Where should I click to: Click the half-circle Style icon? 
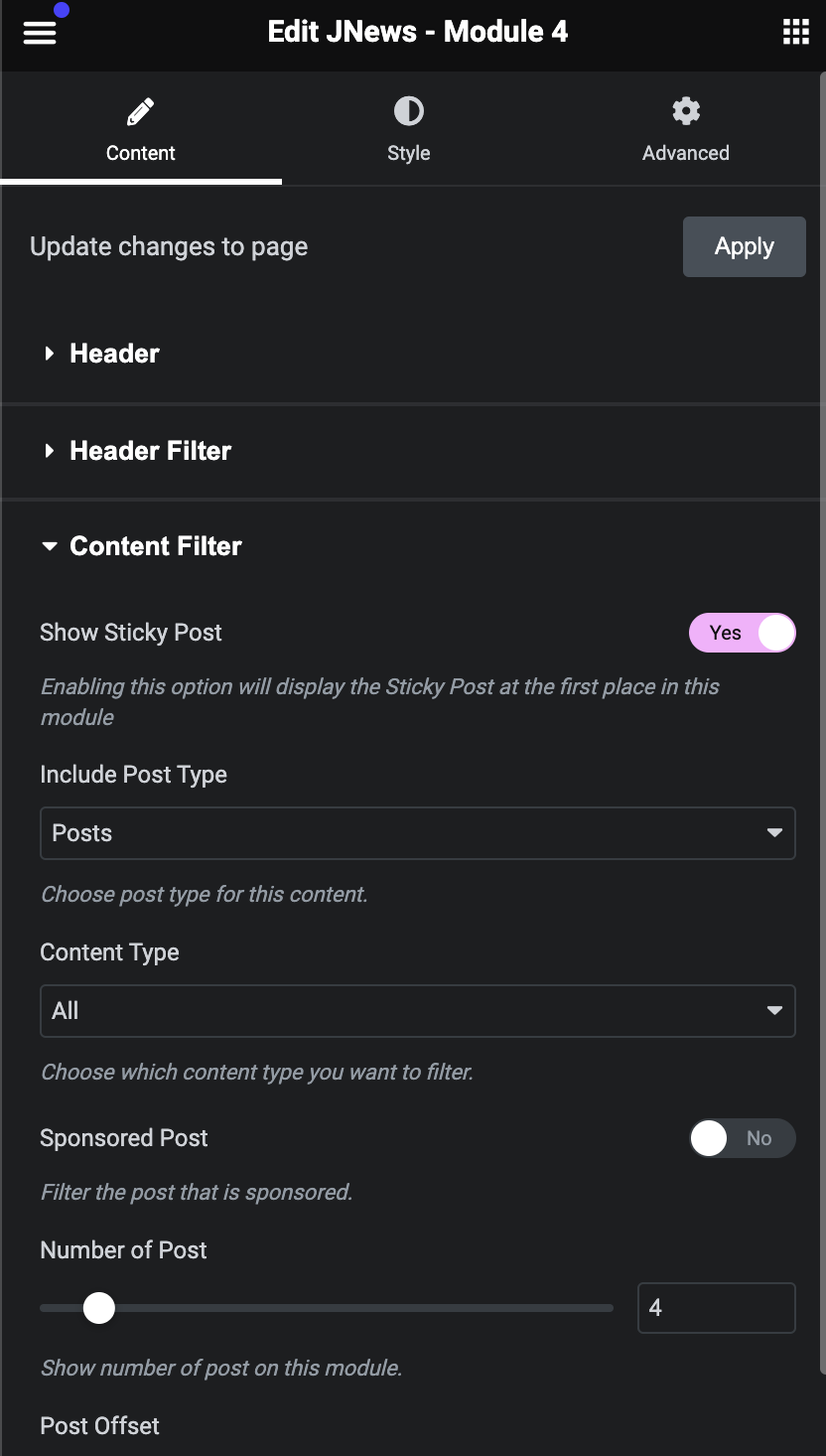(x=408, y=111)
